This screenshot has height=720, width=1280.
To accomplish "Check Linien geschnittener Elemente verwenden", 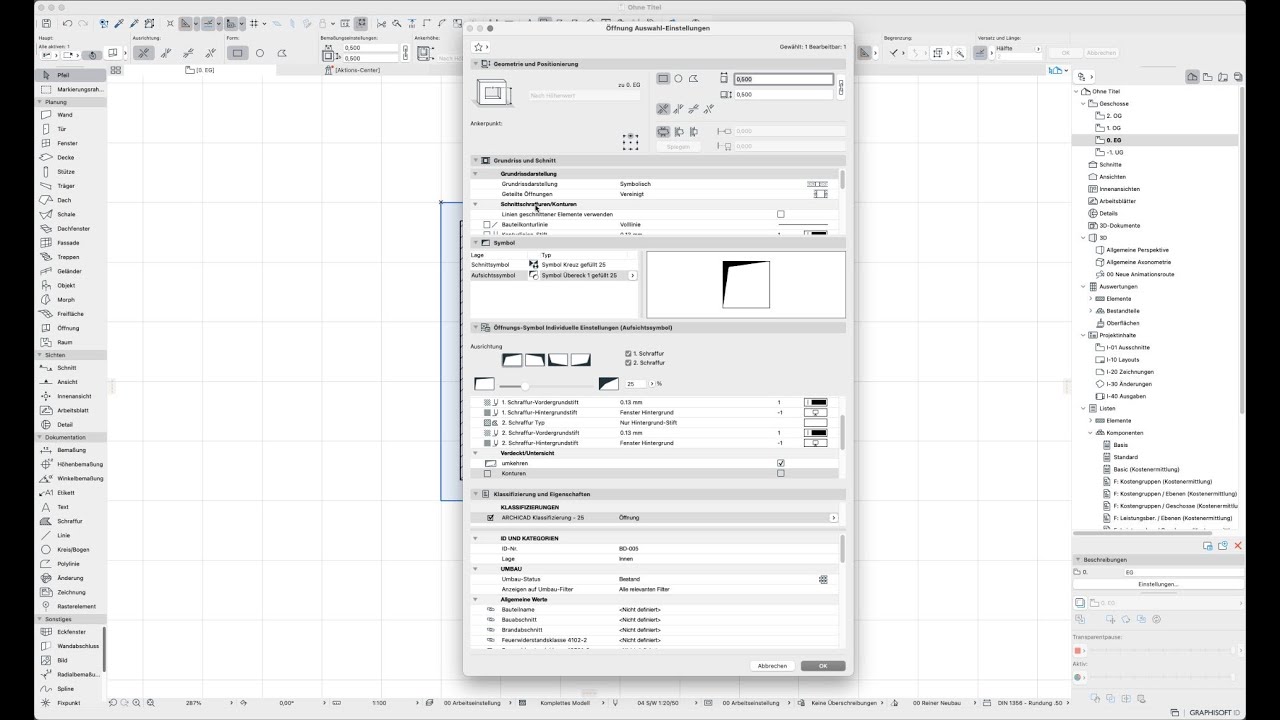I will click(781, 214).
